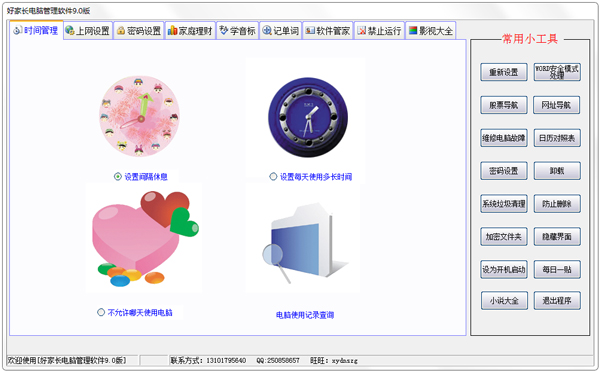The height and width of the screenshot is (372, 600).
Task: Click the QQ number in status bar
Action: (x=278, y=361)
